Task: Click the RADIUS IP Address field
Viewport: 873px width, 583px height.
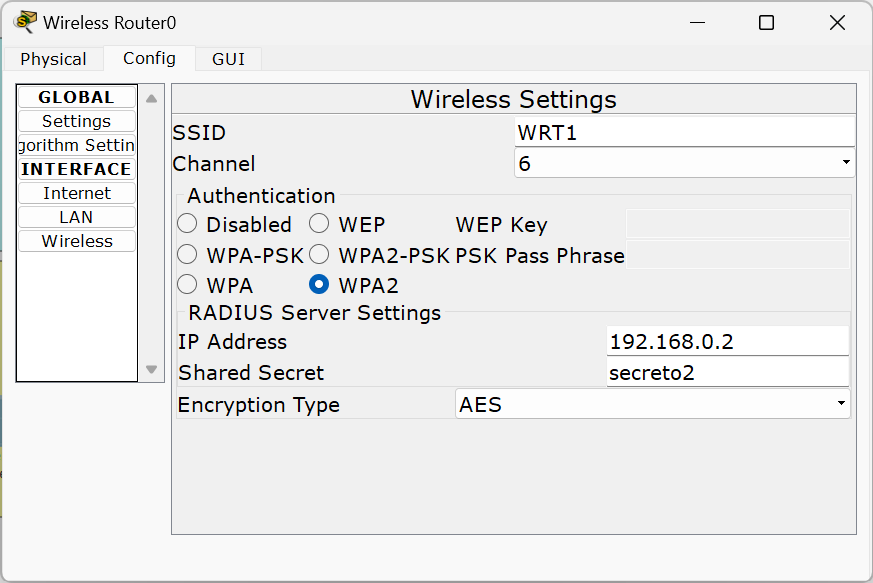Action: pos(727,341)
